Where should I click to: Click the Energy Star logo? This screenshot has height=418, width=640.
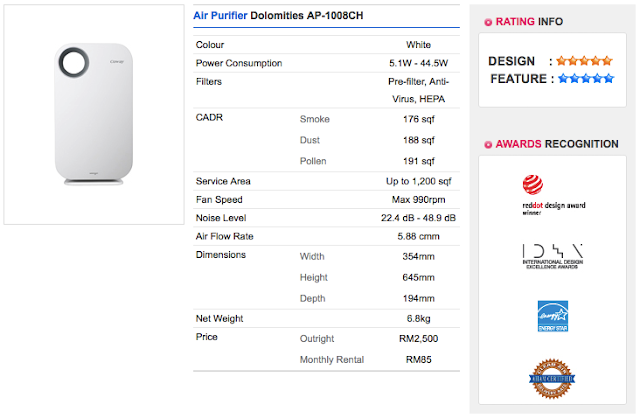click(553, 316)
